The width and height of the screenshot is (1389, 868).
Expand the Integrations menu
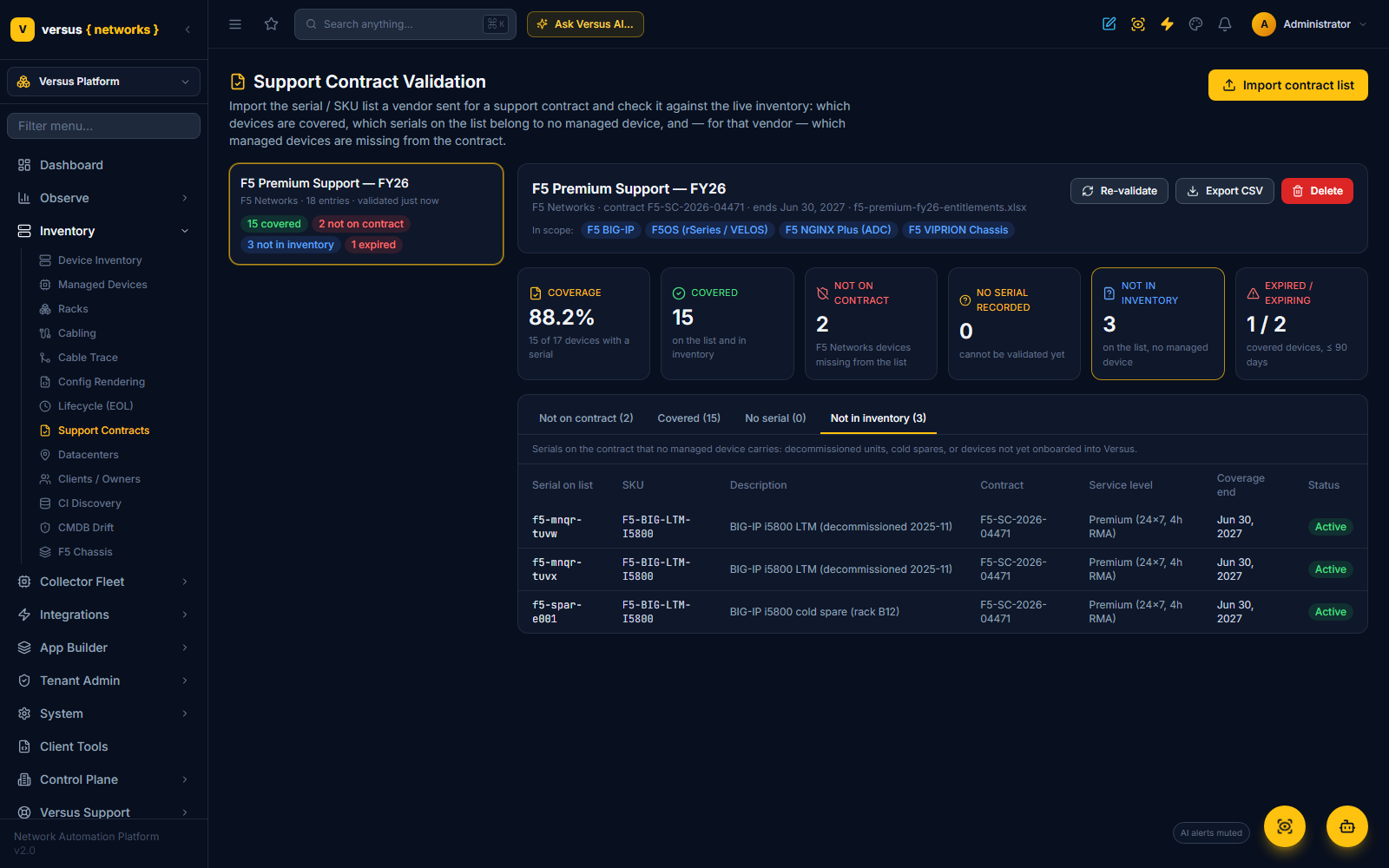[x=103, y=615]
